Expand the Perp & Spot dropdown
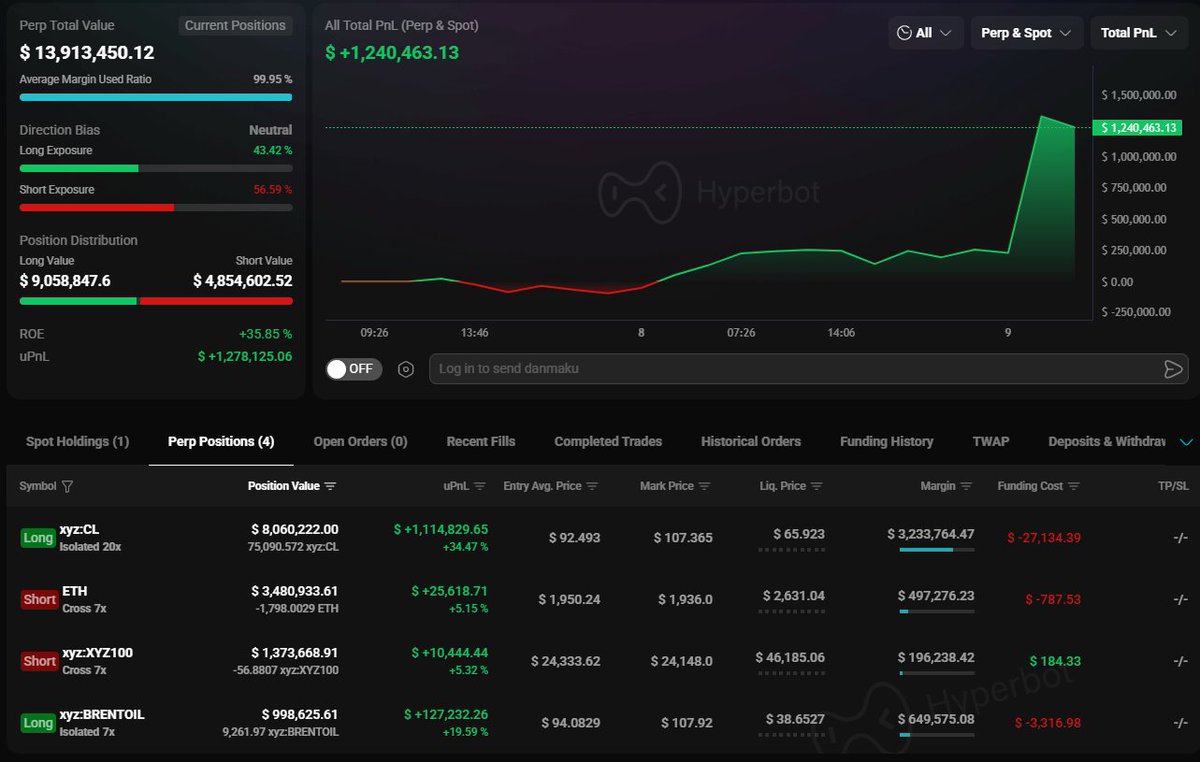 point(1026,33)
